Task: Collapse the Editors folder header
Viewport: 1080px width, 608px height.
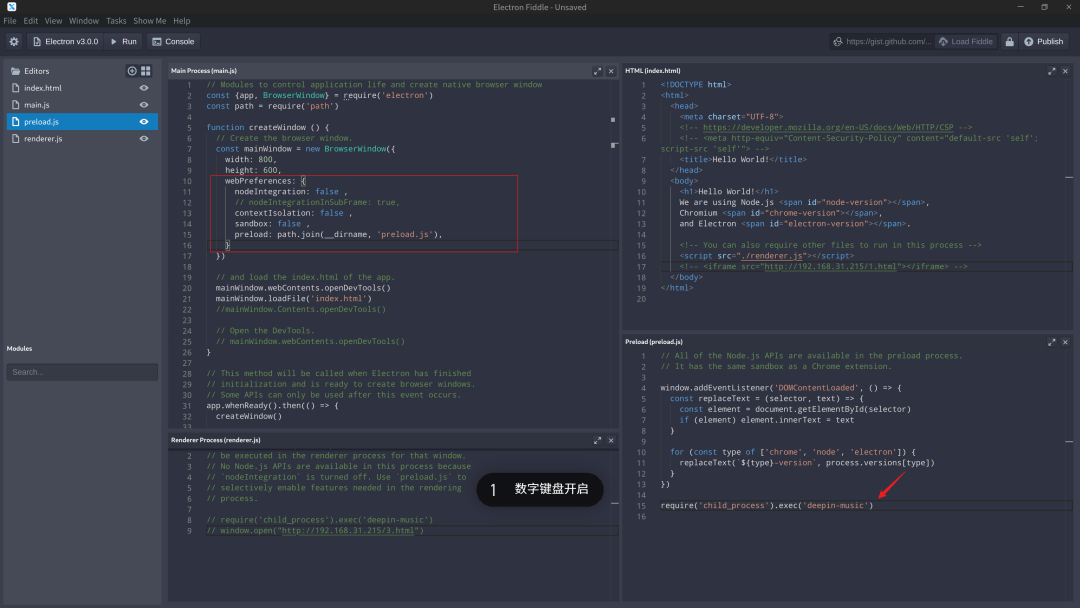Action: point(30,71)
